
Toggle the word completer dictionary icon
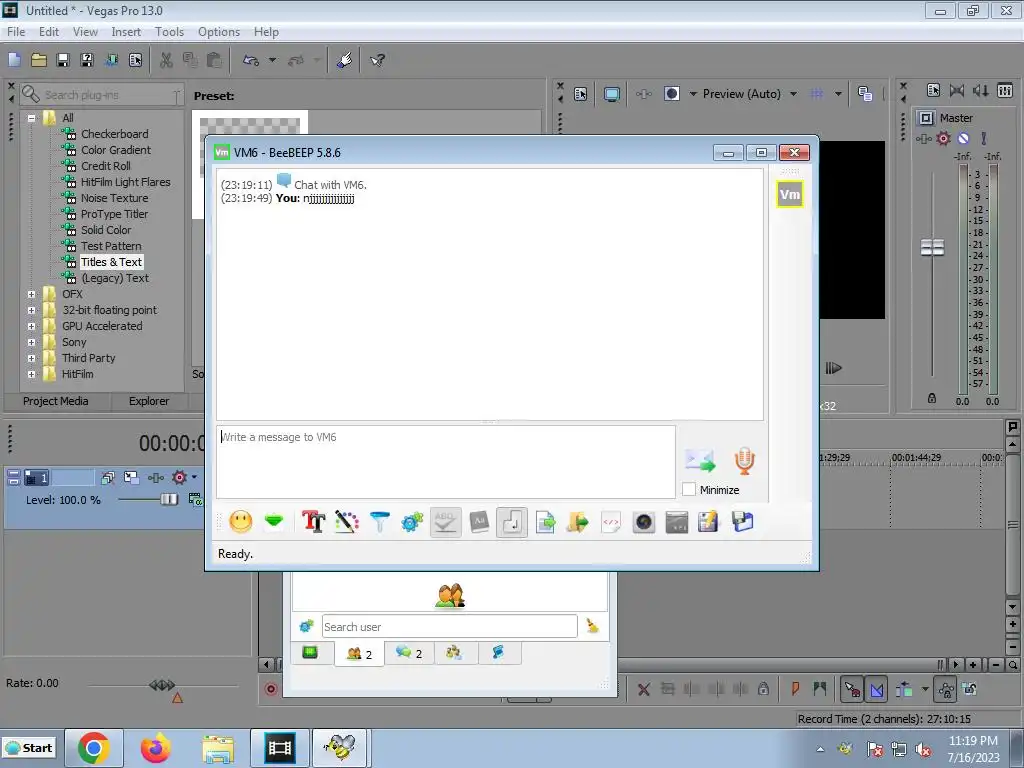pos(479,522)
